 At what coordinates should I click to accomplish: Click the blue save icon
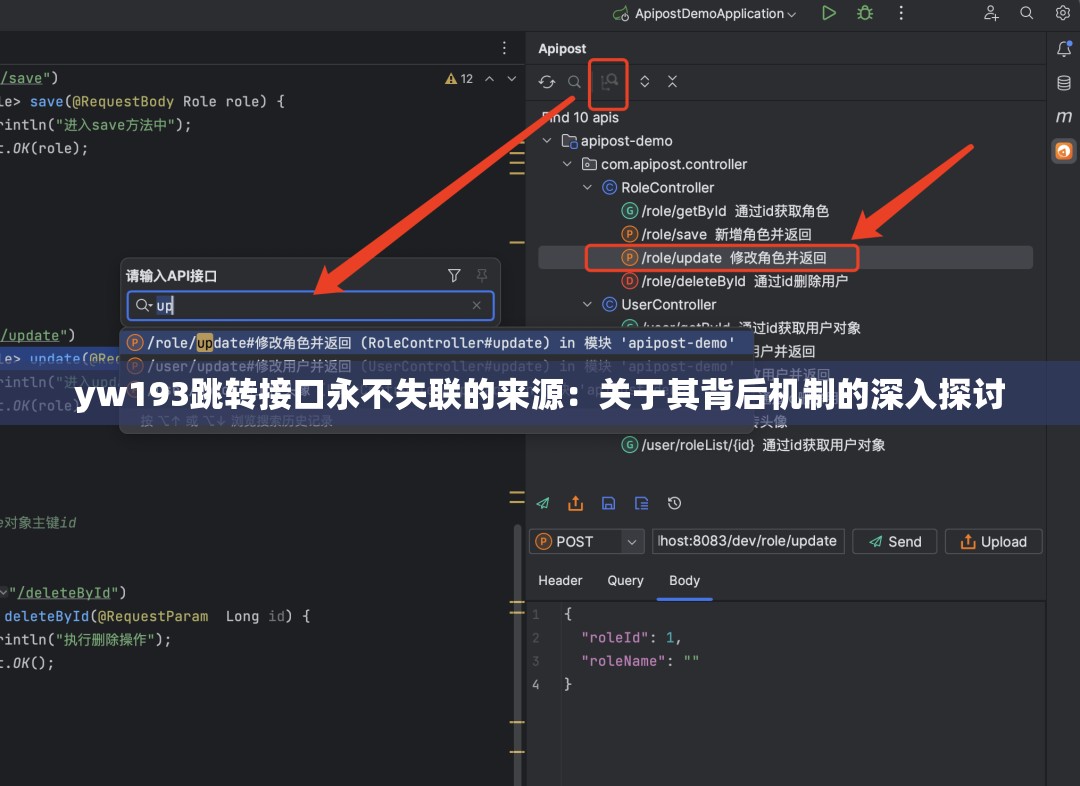tap(608, 503)
